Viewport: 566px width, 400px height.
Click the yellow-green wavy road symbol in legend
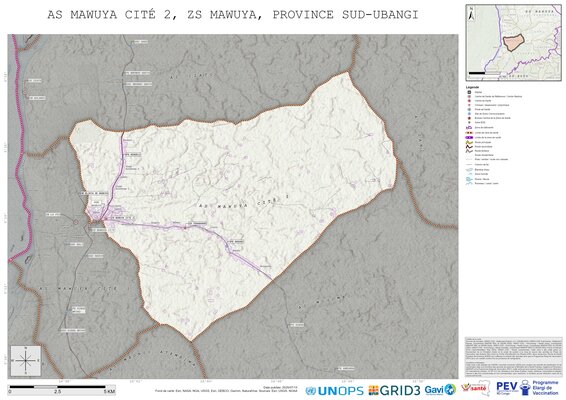pos(469,142)
